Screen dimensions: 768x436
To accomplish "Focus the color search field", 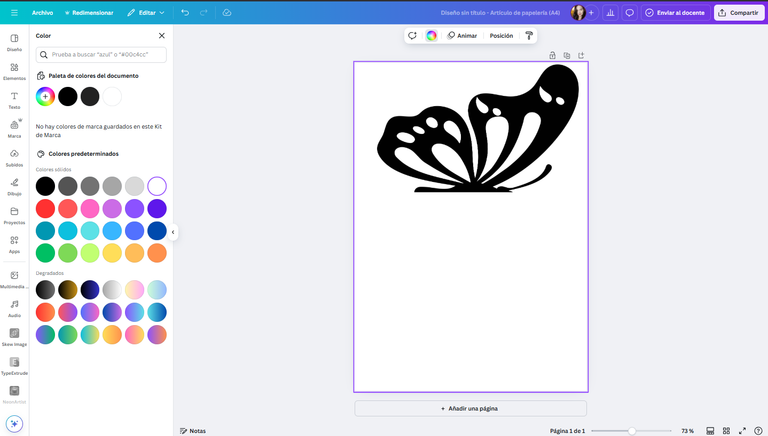I will tap(101, 55).
